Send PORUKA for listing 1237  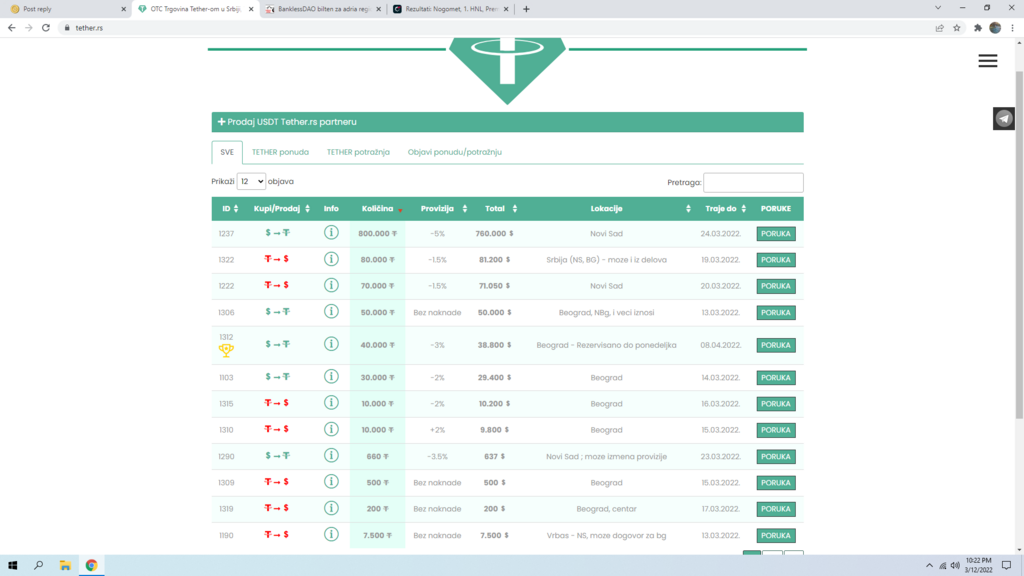tap(776, 233)
